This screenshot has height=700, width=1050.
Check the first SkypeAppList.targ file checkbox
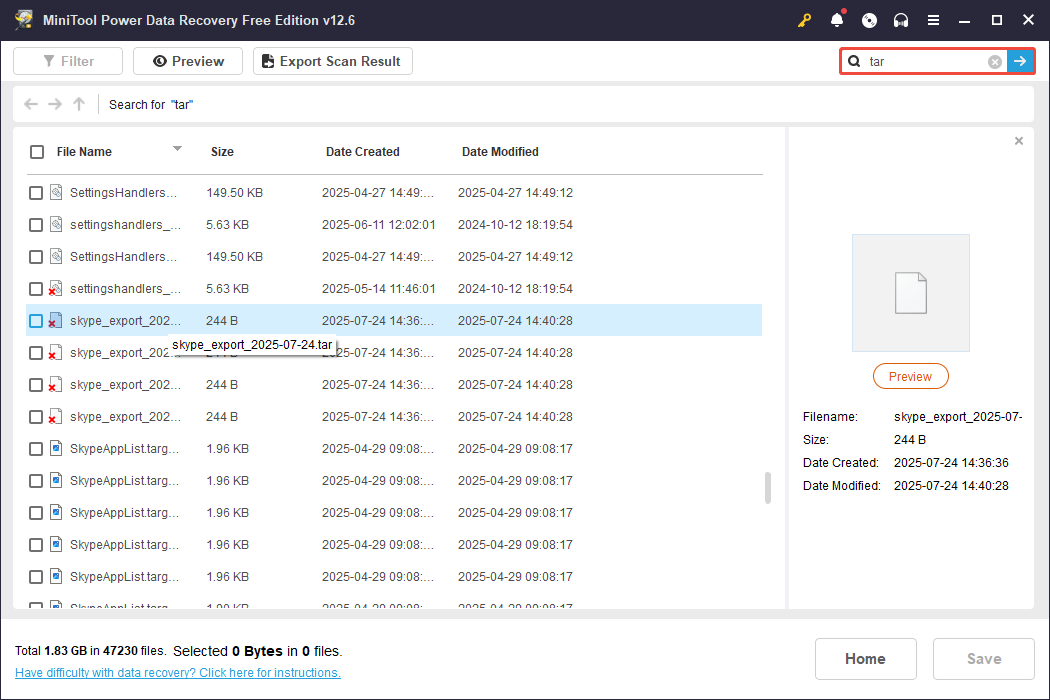point(36,448)
